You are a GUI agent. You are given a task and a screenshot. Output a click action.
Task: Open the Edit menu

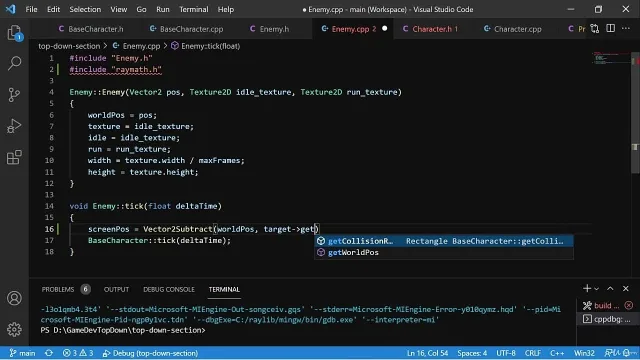pyautogui.click(x=53, y=9)
